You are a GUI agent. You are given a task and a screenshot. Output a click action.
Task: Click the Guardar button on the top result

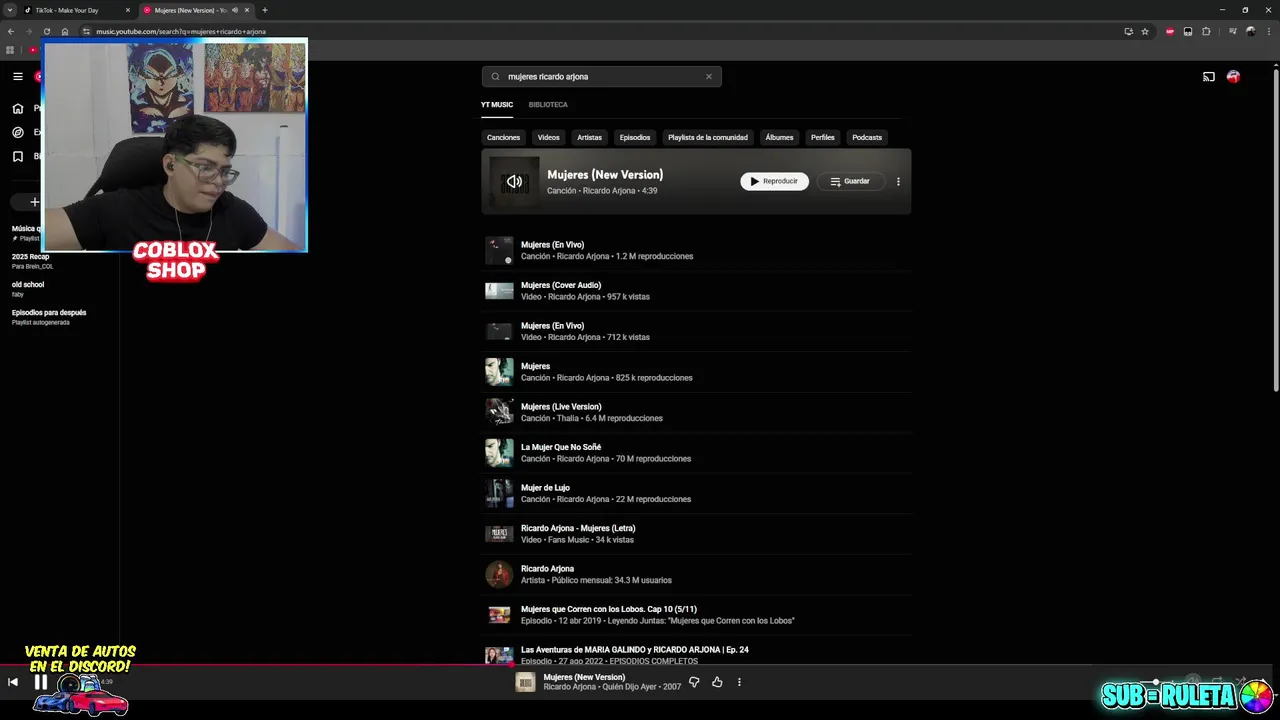click(x=850, y=181)
